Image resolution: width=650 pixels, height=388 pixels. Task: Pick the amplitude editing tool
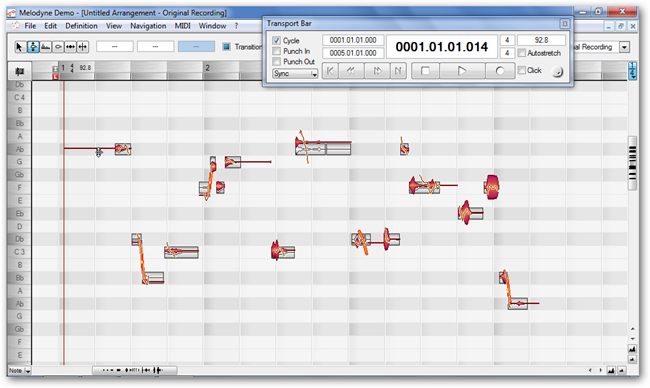click(58, 47)
